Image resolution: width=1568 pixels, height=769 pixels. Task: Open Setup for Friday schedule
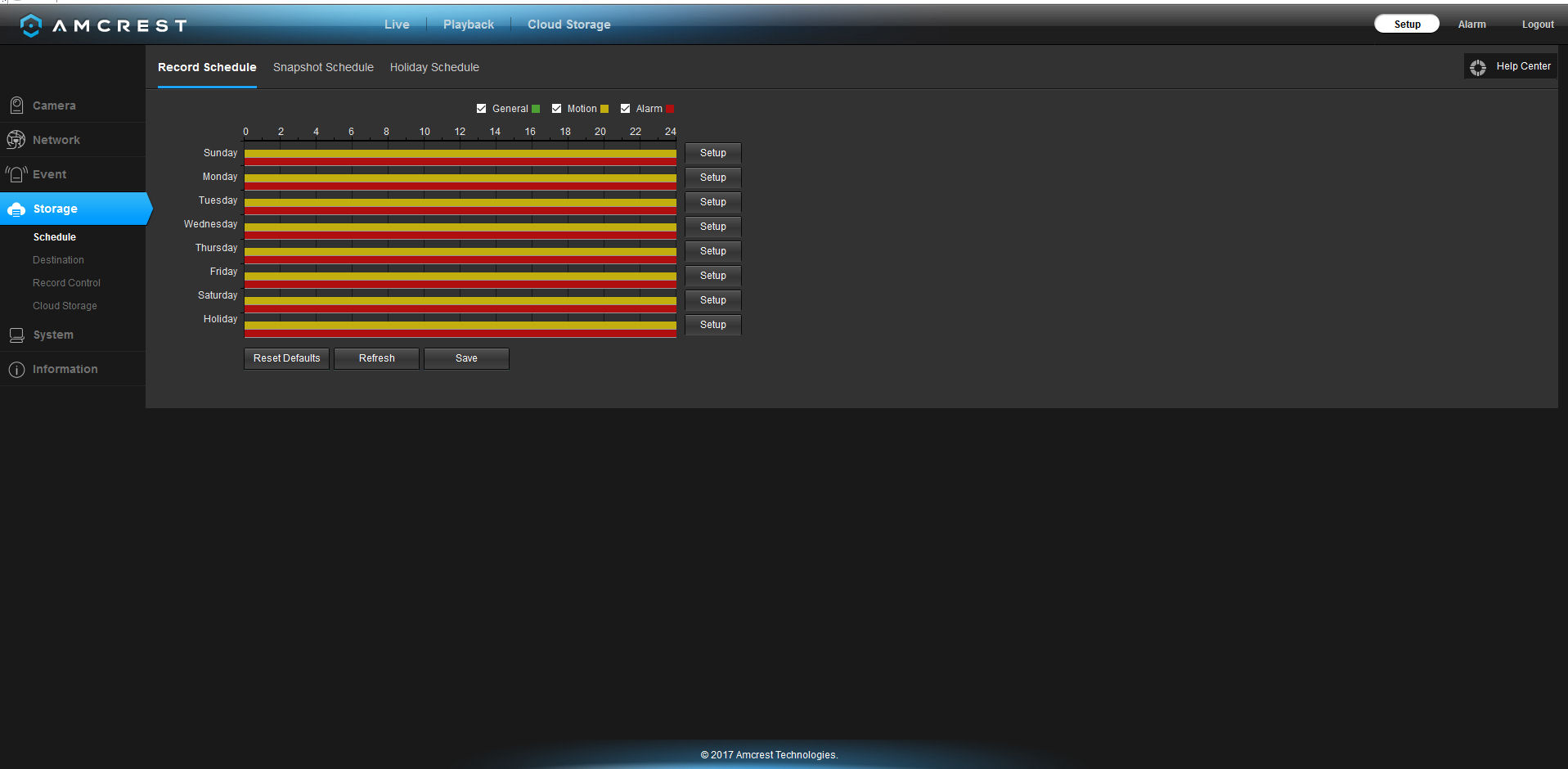coord(713,276)
